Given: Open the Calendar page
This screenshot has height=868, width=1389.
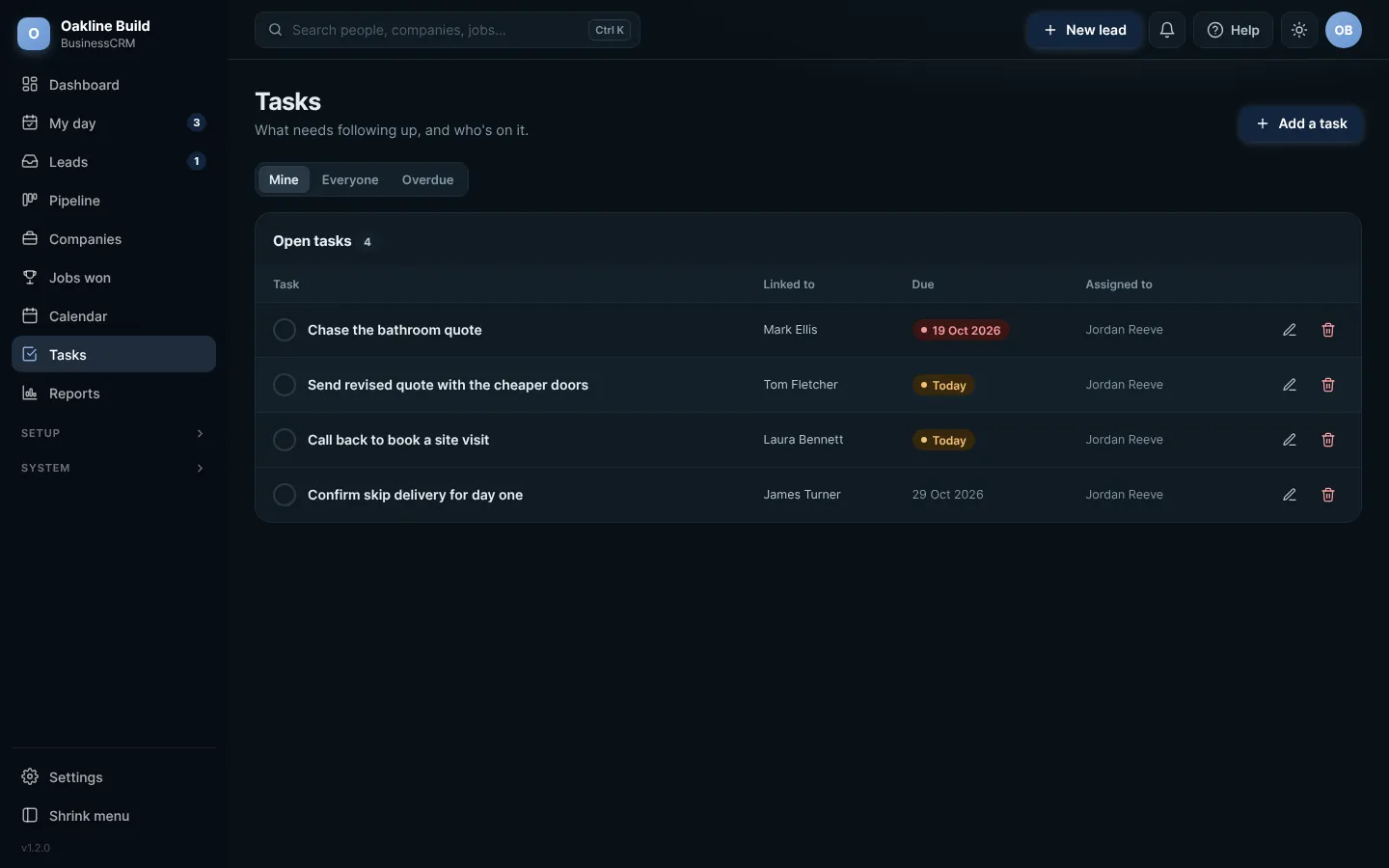Looking at the screenshot, I should 114,316.
